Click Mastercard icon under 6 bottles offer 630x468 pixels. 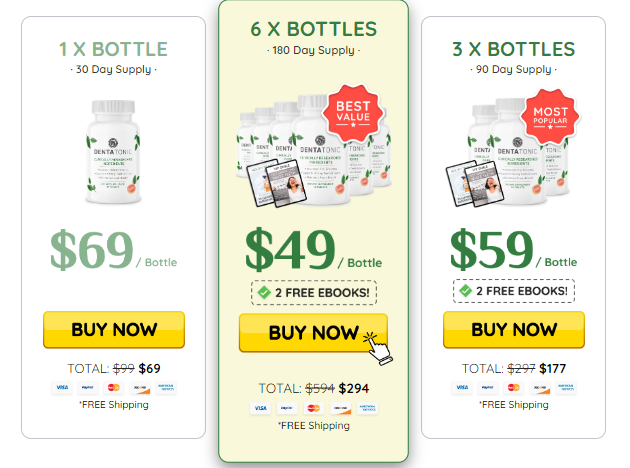point(313,408)
